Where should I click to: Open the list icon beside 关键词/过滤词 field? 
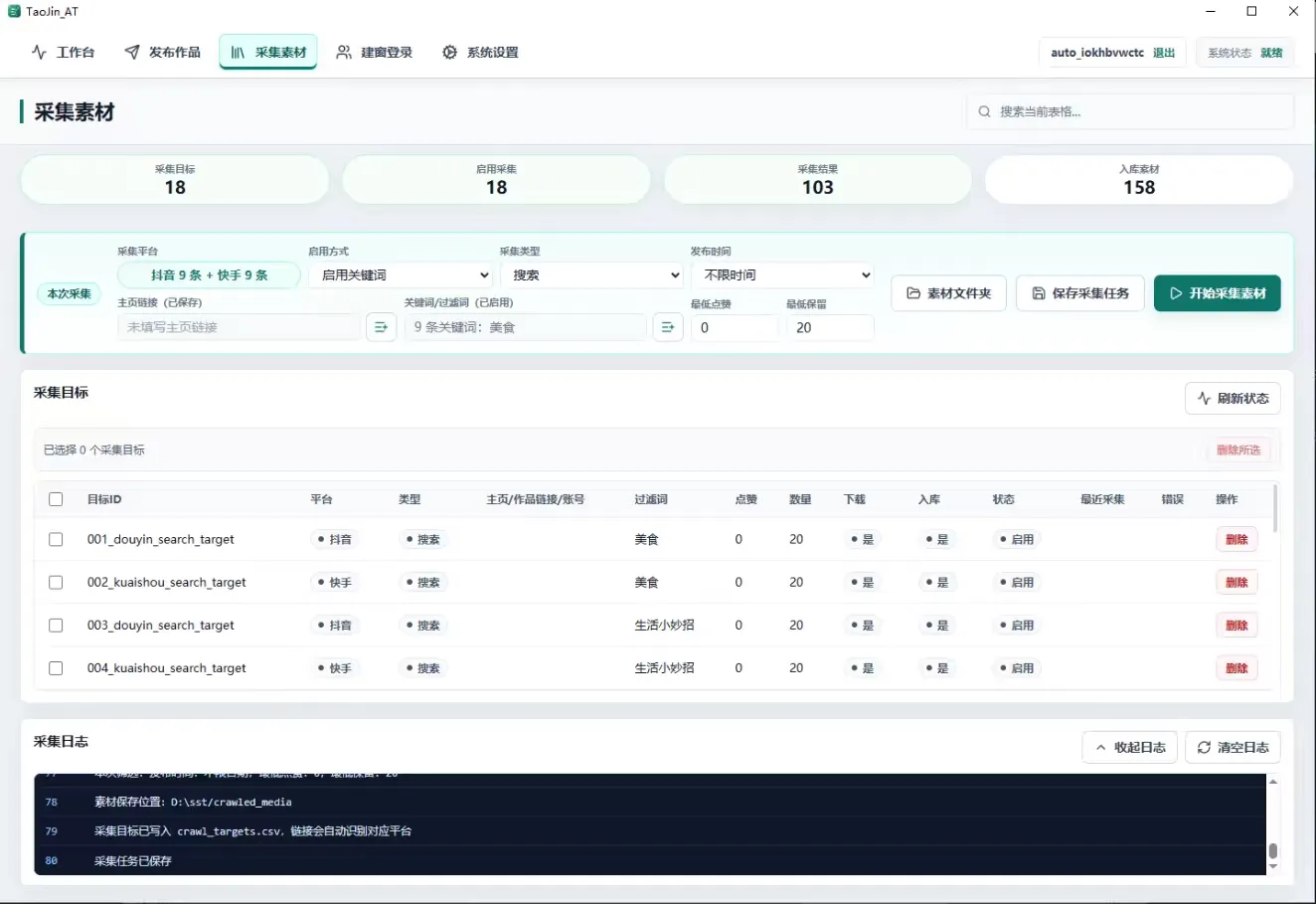668,327
